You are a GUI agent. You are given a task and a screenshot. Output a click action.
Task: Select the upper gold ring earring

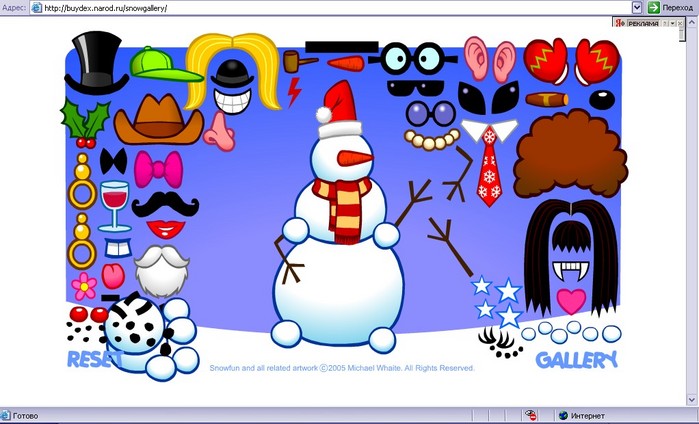[82, 181]
